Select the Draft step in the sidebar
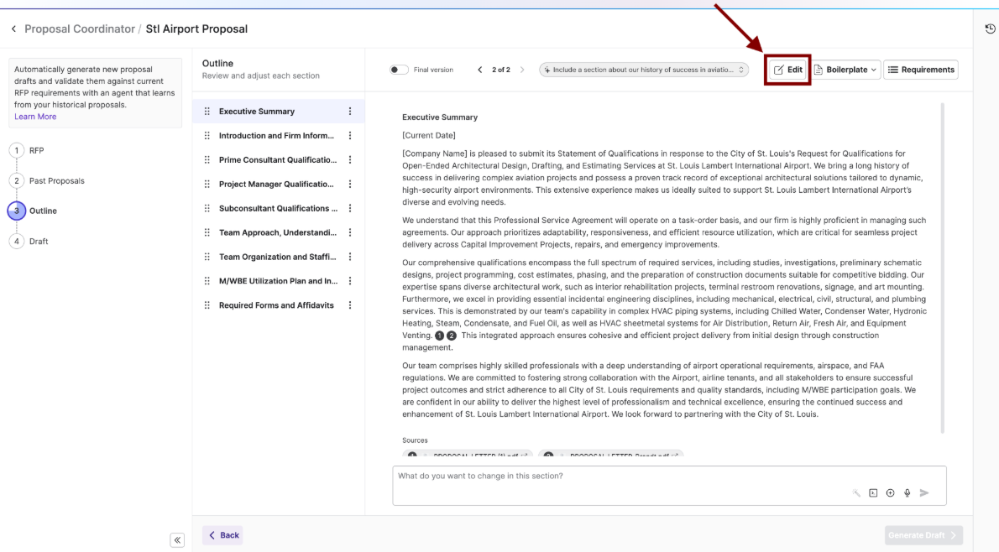Viewport: 999px width, 552px height. pos(38,242)
